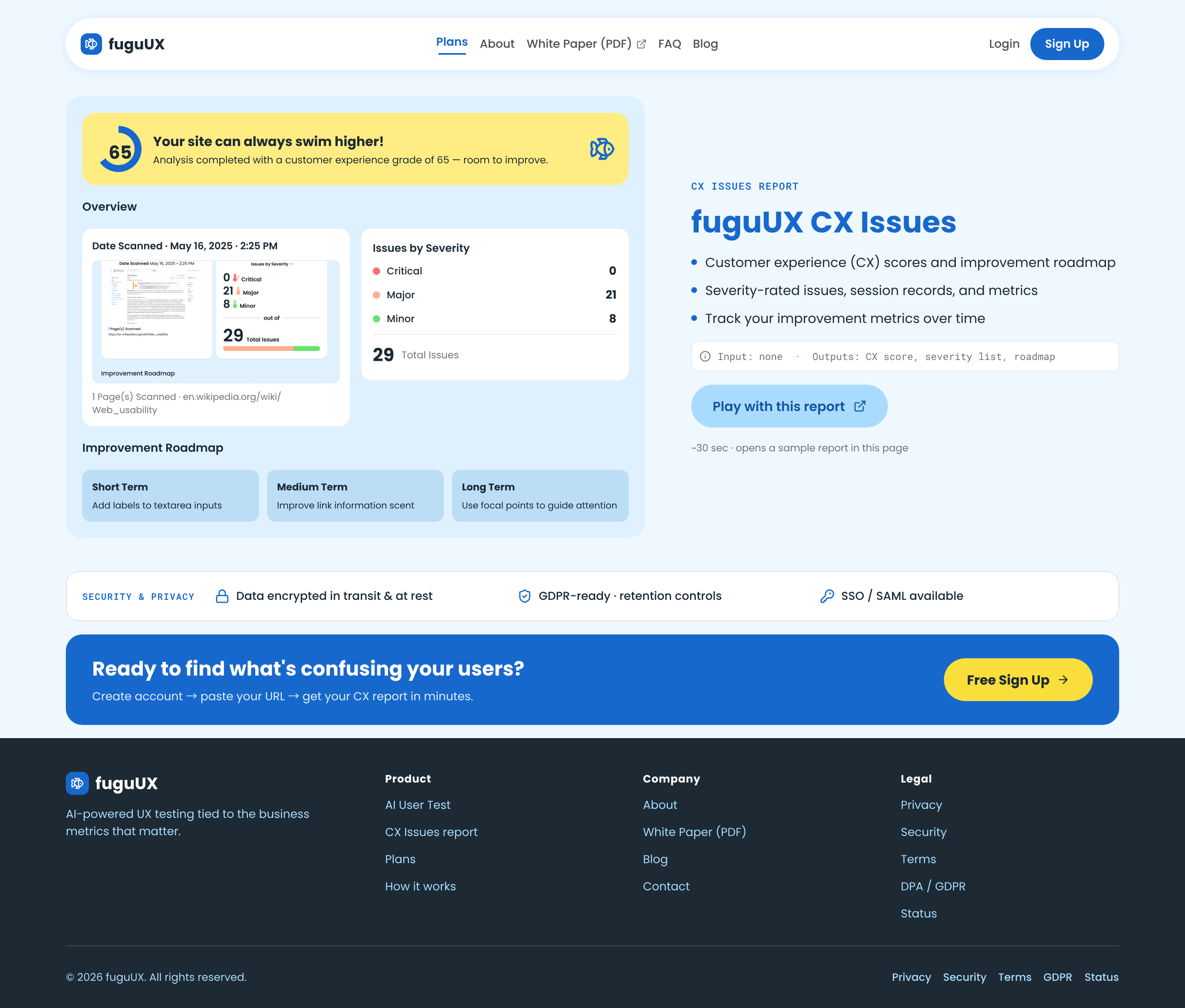Open AI User Test footer link

(x=418, y=805)
